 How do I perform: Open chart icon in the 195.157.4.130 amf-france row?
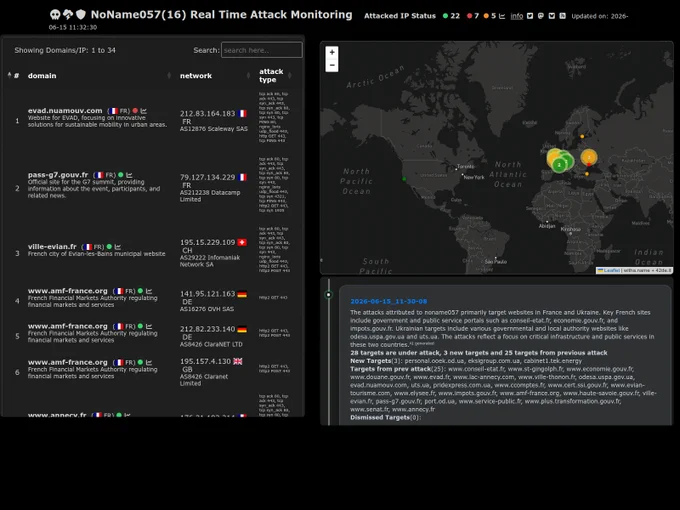149,362
